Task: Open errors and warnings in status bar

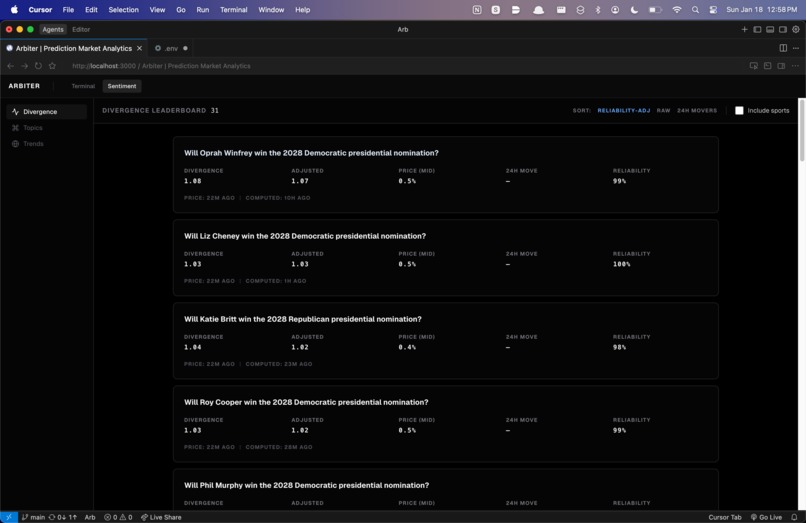Action: 118,517
